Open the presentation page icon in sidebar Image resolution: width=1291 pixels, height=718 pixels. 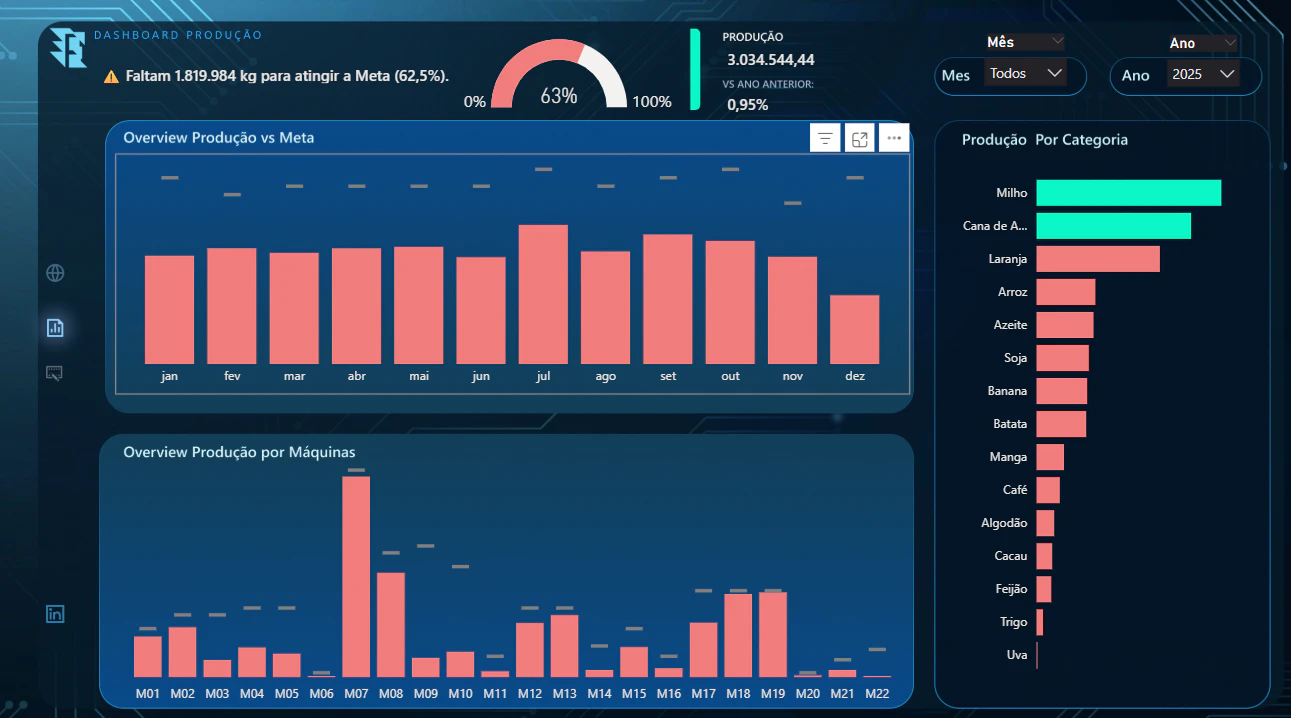point(55,373)
